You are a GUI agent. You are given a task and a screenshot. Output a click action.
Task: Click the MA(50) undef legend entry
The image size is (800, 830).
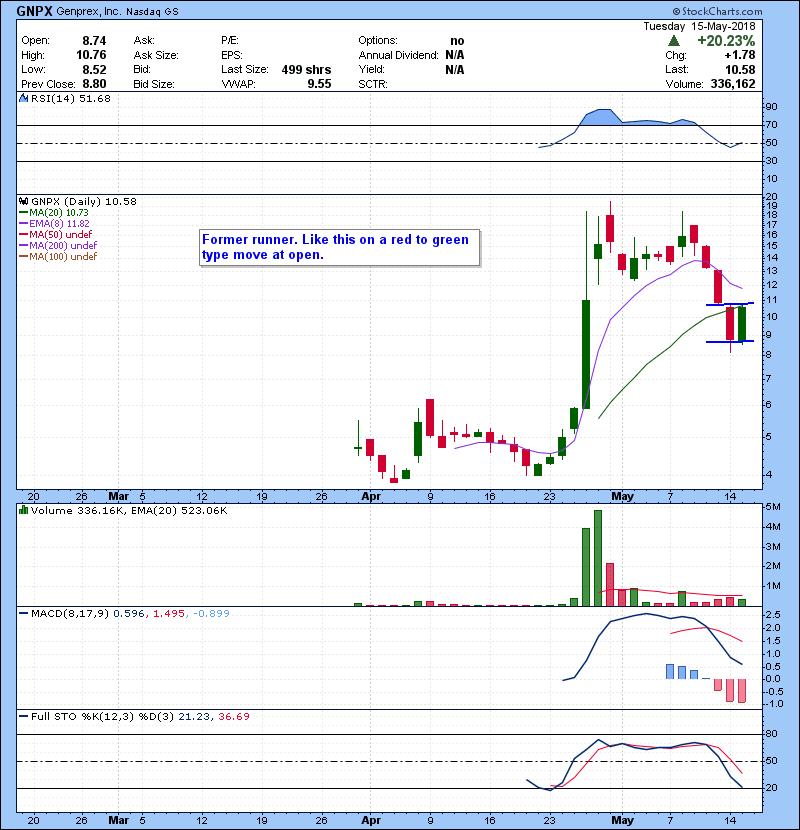pos(55,234)
